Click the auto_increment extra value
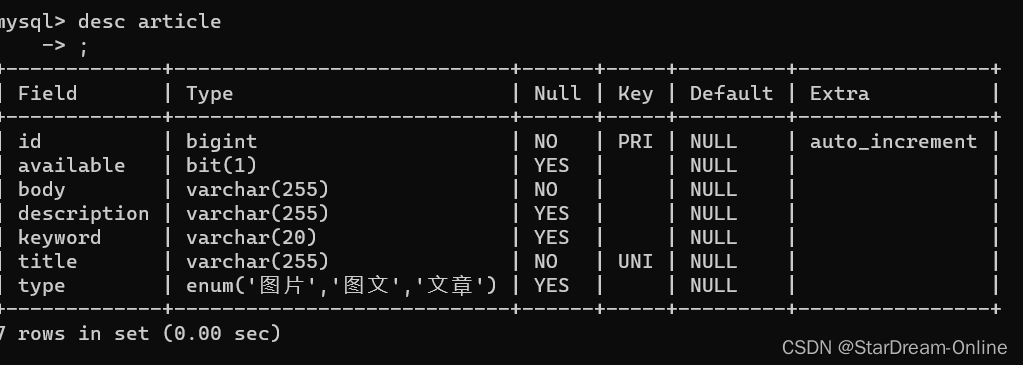 [893, 142]
